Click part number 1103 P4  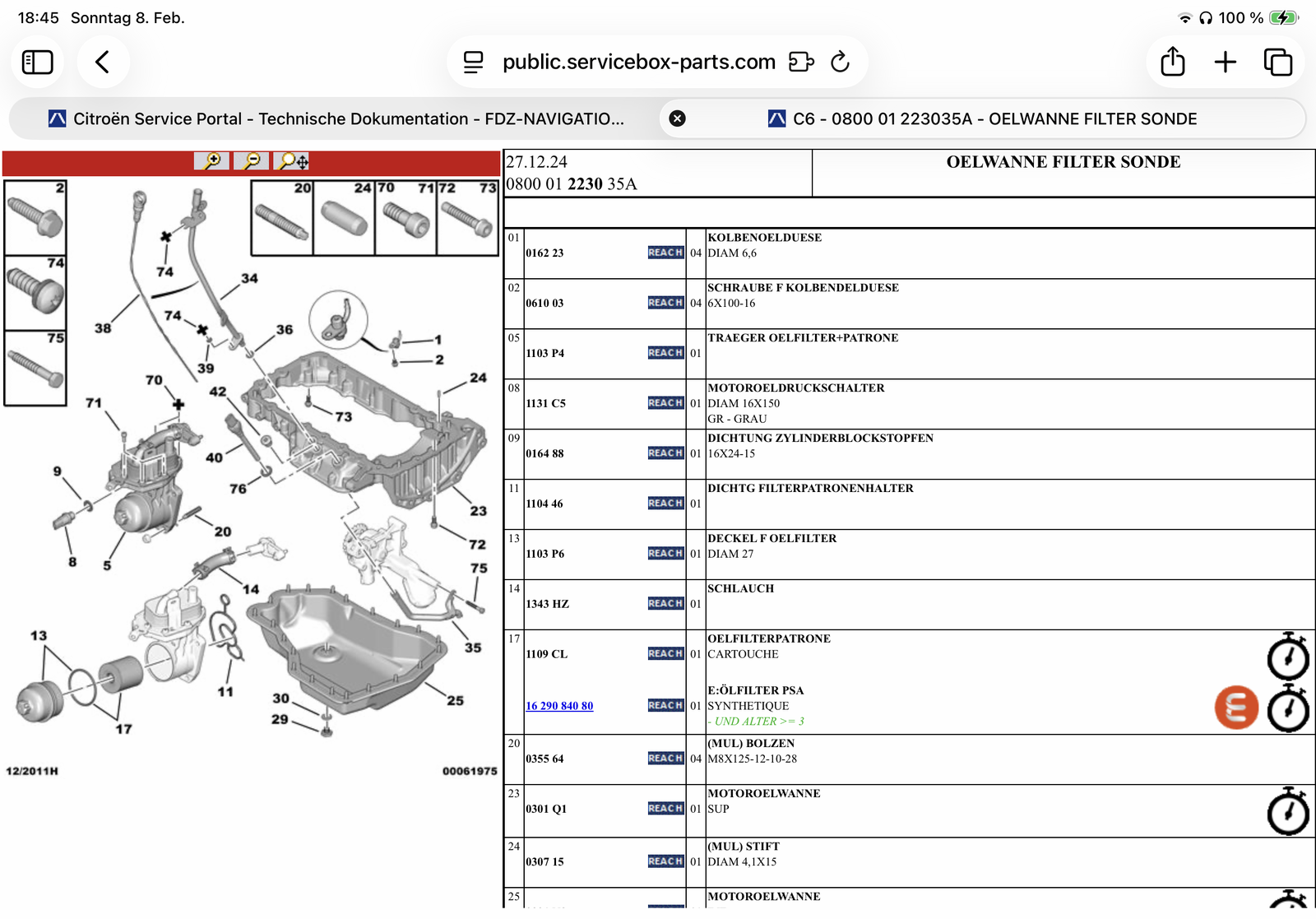click(545, 354)
